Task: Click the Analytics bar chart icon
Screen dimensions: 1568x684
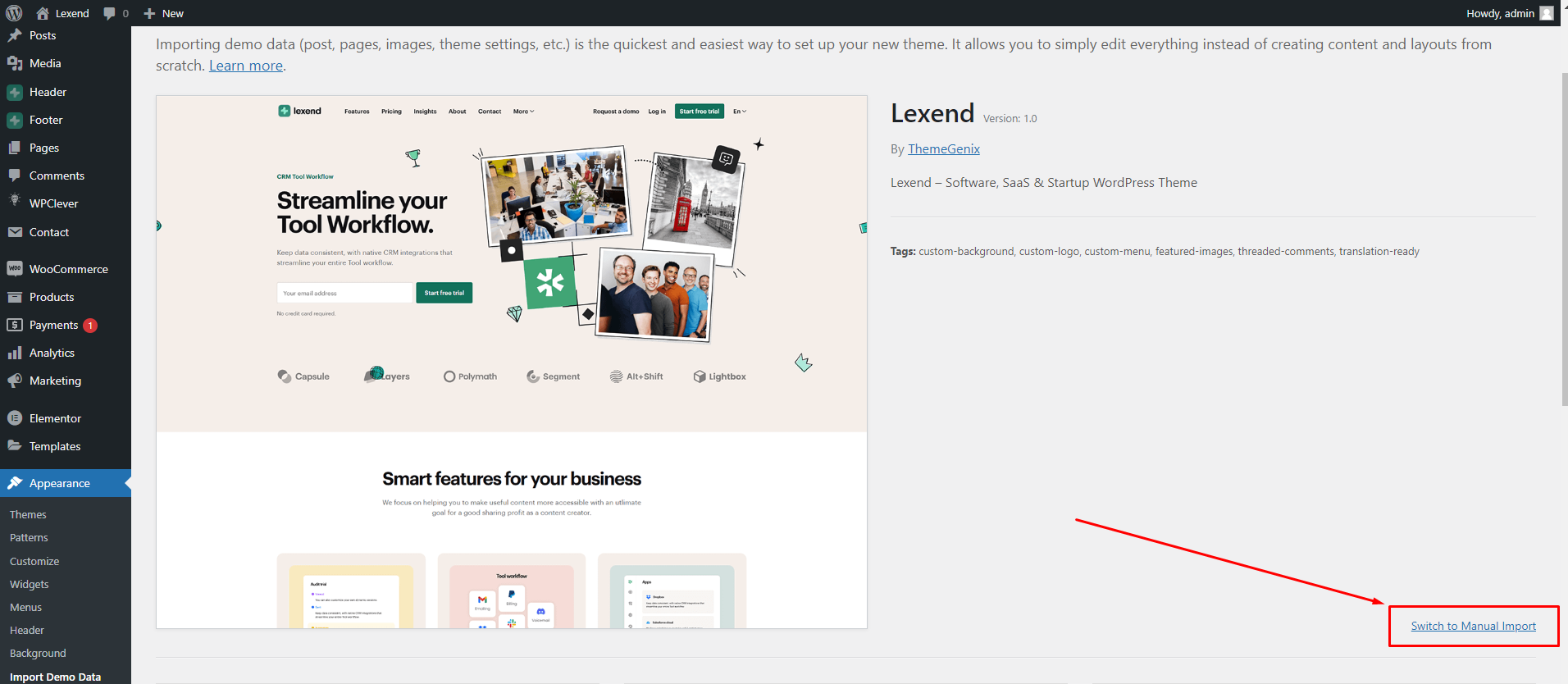Action: (15, 353)
